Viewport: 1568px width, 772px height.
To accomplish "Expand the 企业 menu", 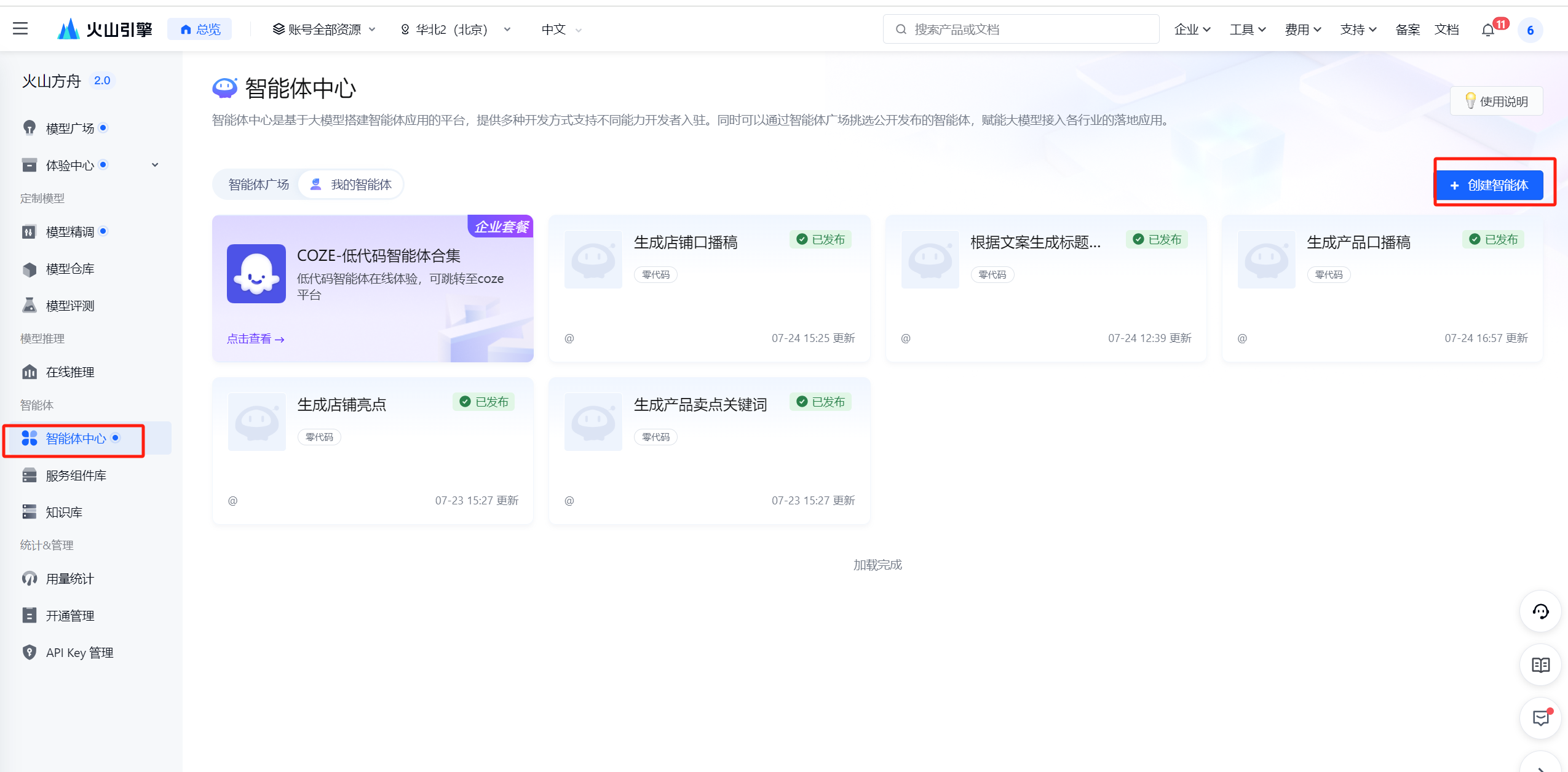I will tap(1192, 29).
